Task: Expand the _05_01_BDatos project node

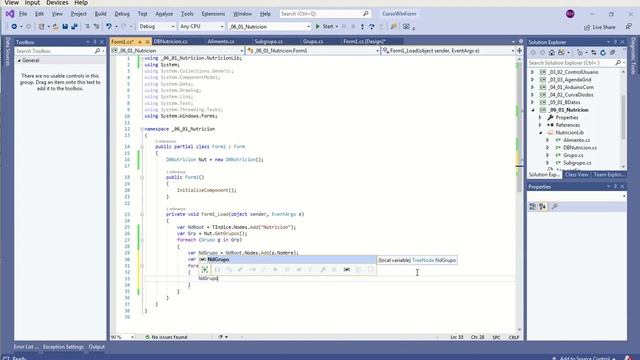Action: point(532,102)
